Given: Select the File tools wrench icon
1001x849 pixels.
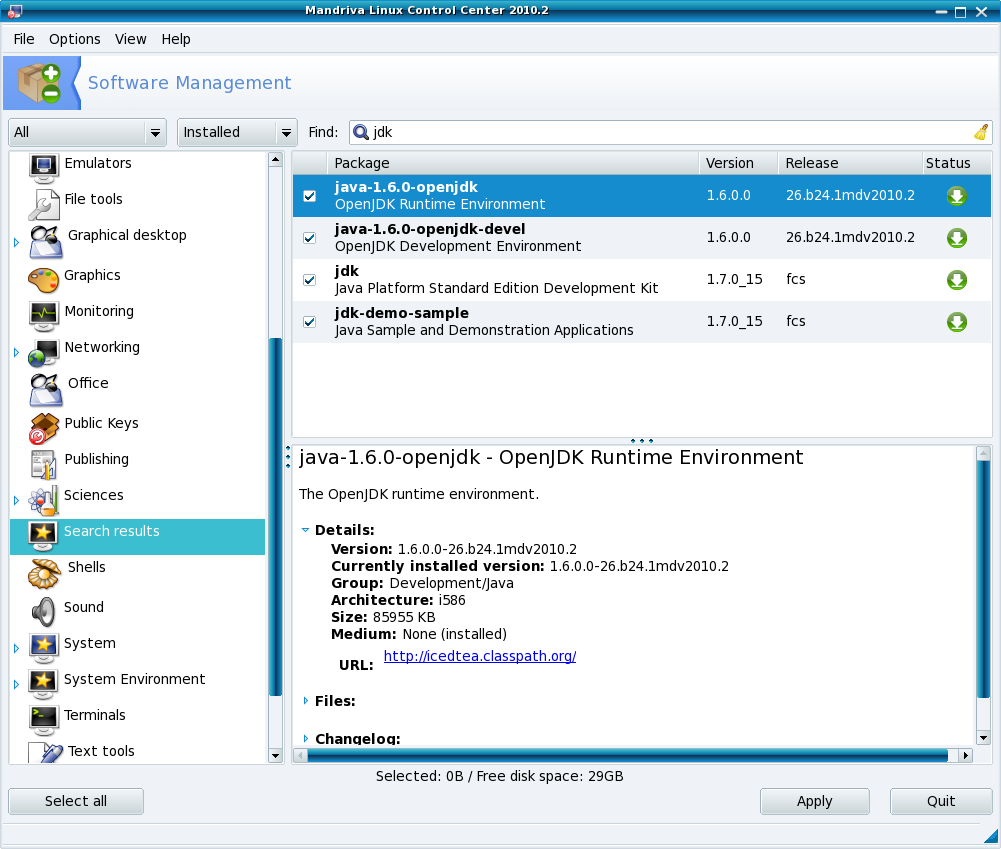Looking at the screenshot, I should (x=44, y=203).
